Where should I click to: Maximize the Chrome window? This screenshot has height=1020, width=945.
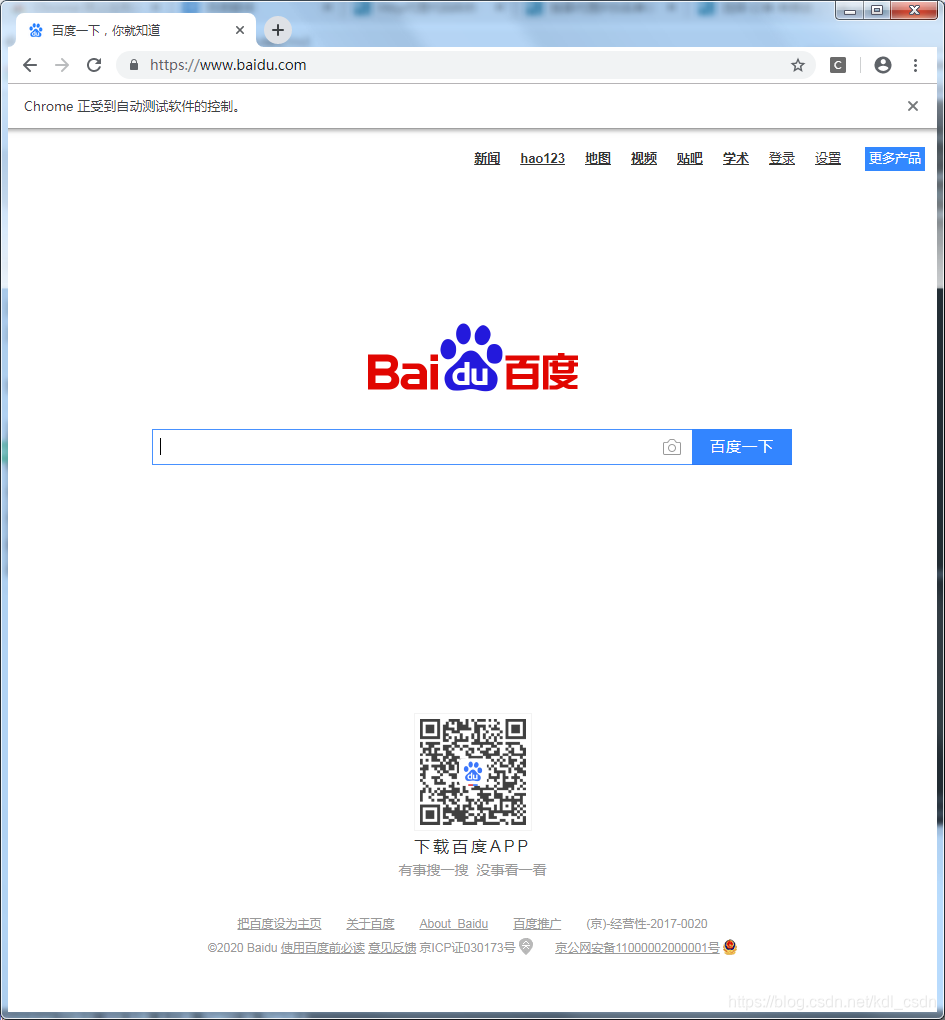click(877, 10)
